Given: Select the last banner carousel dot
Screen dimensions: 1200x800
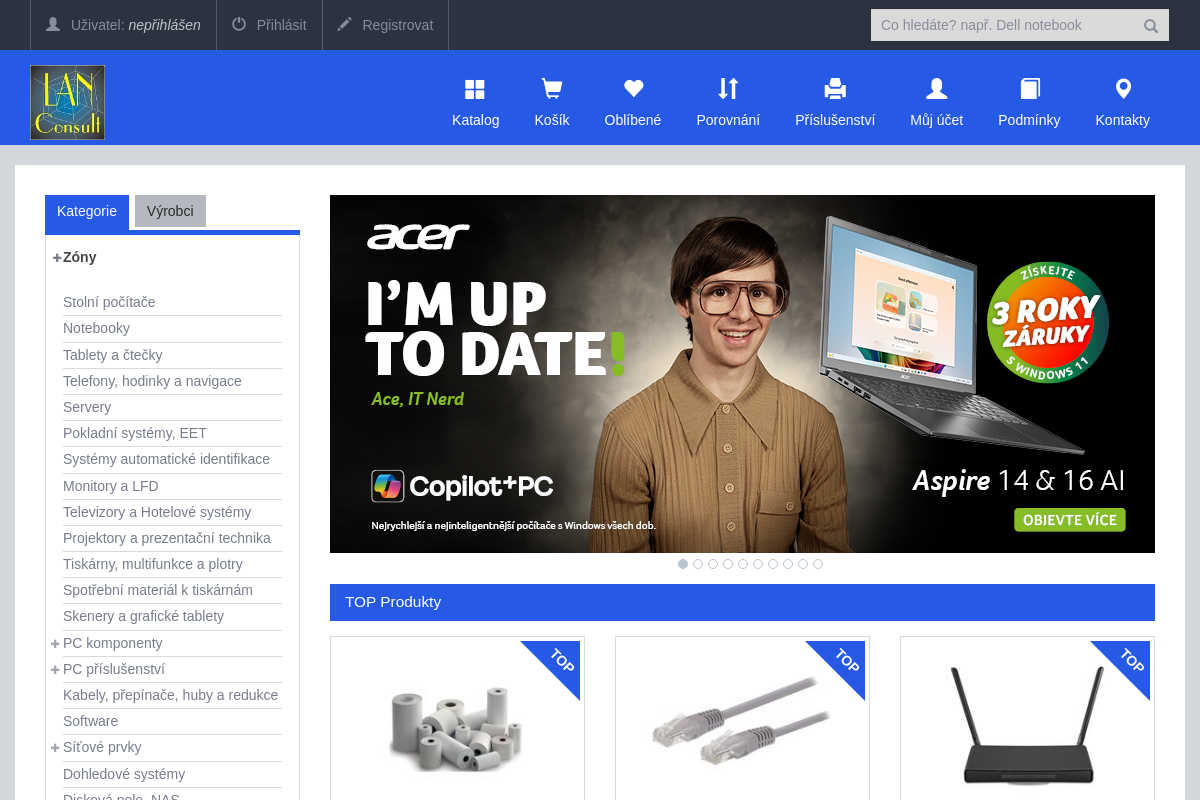Looking at the screenshot, I should (x=818, y=564).
